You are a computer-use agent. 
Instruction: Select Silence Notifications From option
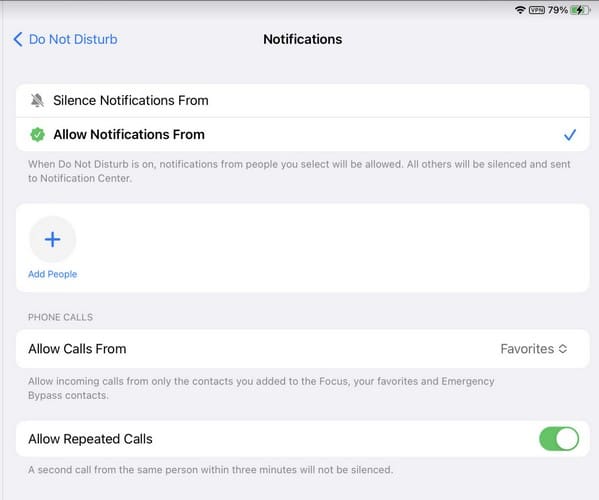(303, 100)
